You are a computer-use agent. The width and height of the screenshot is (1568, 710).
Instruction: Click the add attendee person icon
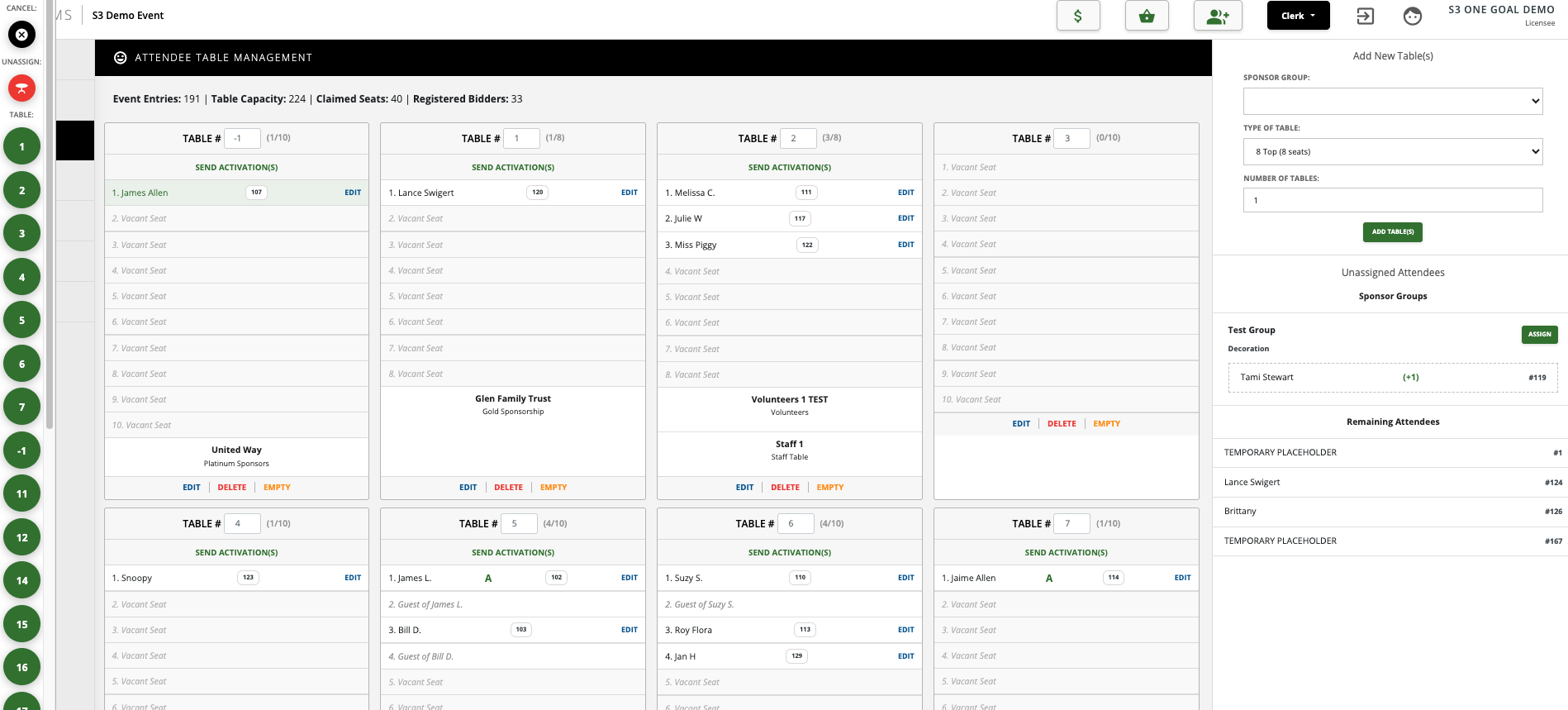(1218, 16)
